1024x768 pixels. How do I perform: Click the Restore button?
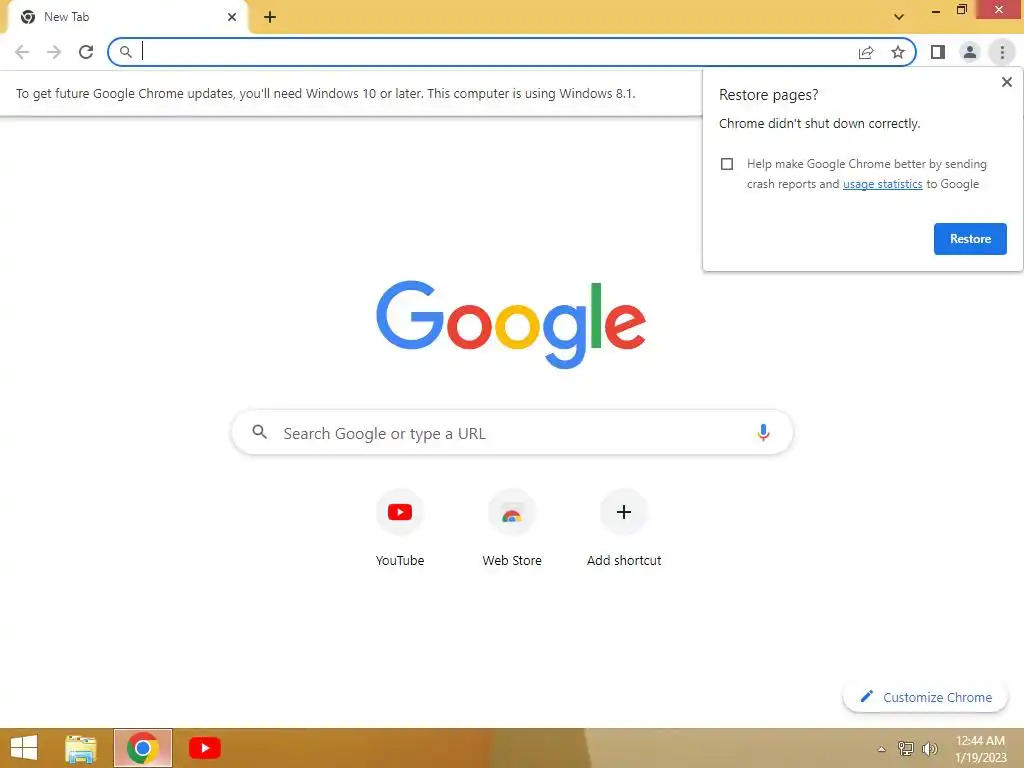click(970, 239)
